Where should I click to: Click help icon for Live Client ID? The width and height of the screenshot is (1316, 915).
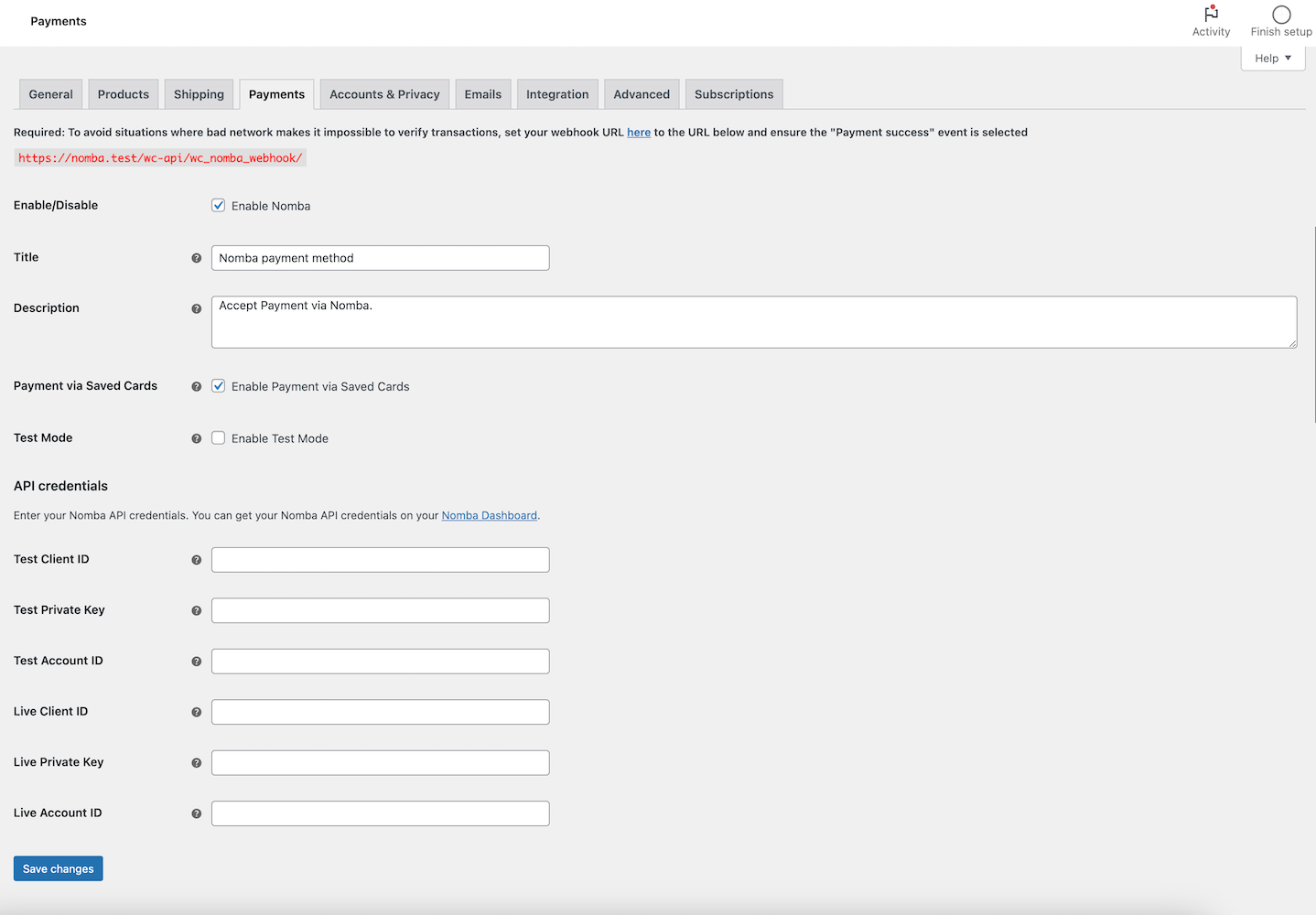coord(196,712)
